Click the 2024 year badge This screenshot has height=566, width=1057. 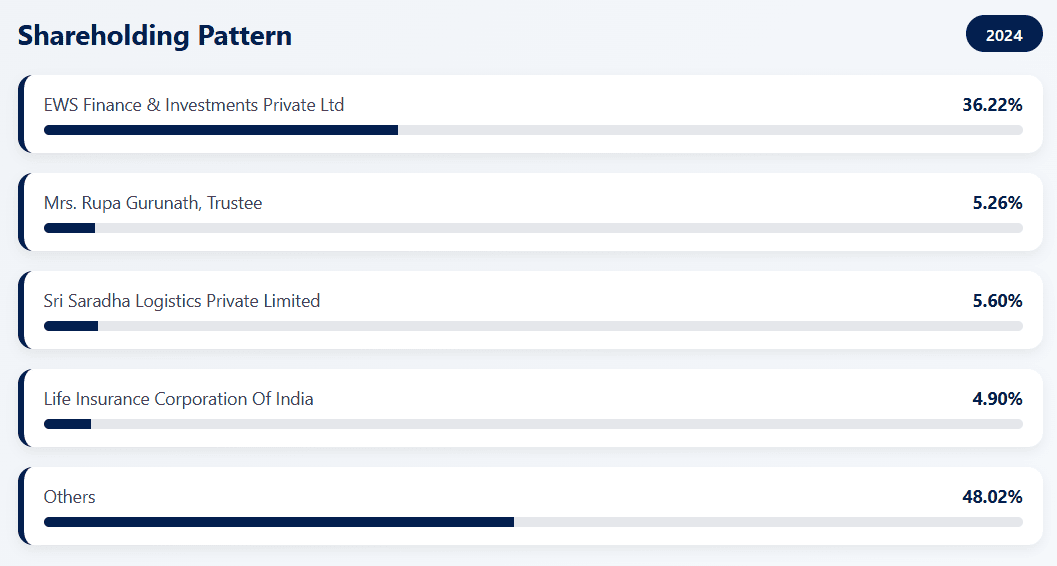[x=1004, y=35]
